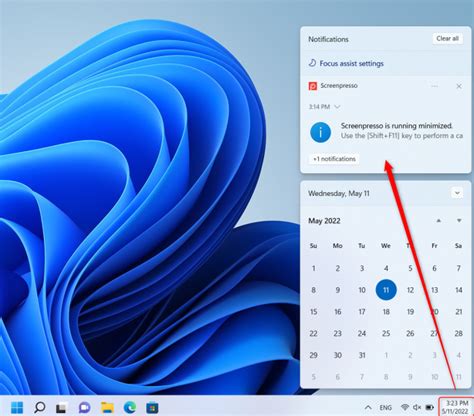The width and height of the screenshot is (474, 416).
Task: Select May 24 in the calendar
Action: pyautogui.click(x=362, y=333)
